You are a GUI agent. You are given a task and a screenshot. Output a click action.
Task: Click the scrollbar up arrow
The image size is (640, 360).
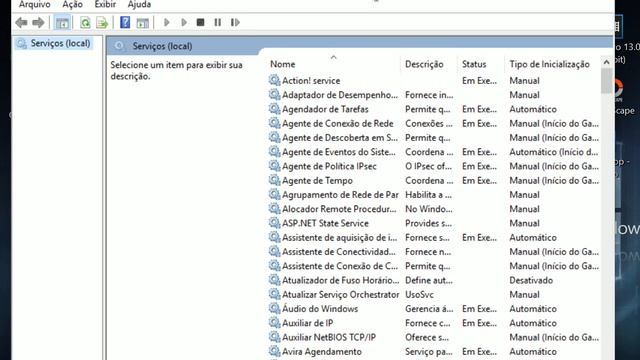click(x=606, y=62)
